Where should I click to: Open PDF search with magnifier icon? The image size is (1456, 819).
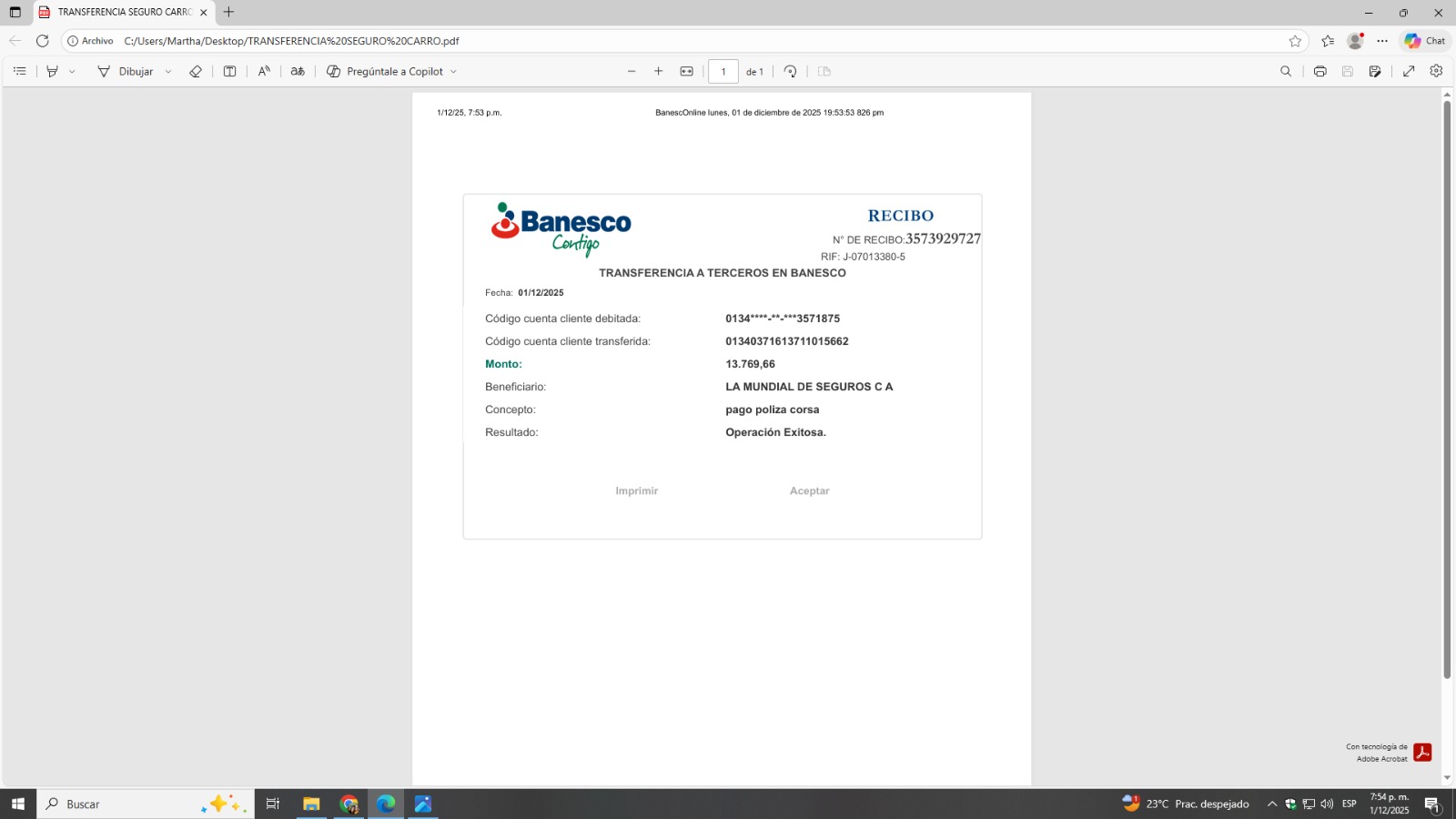(x=1286, y=71)
